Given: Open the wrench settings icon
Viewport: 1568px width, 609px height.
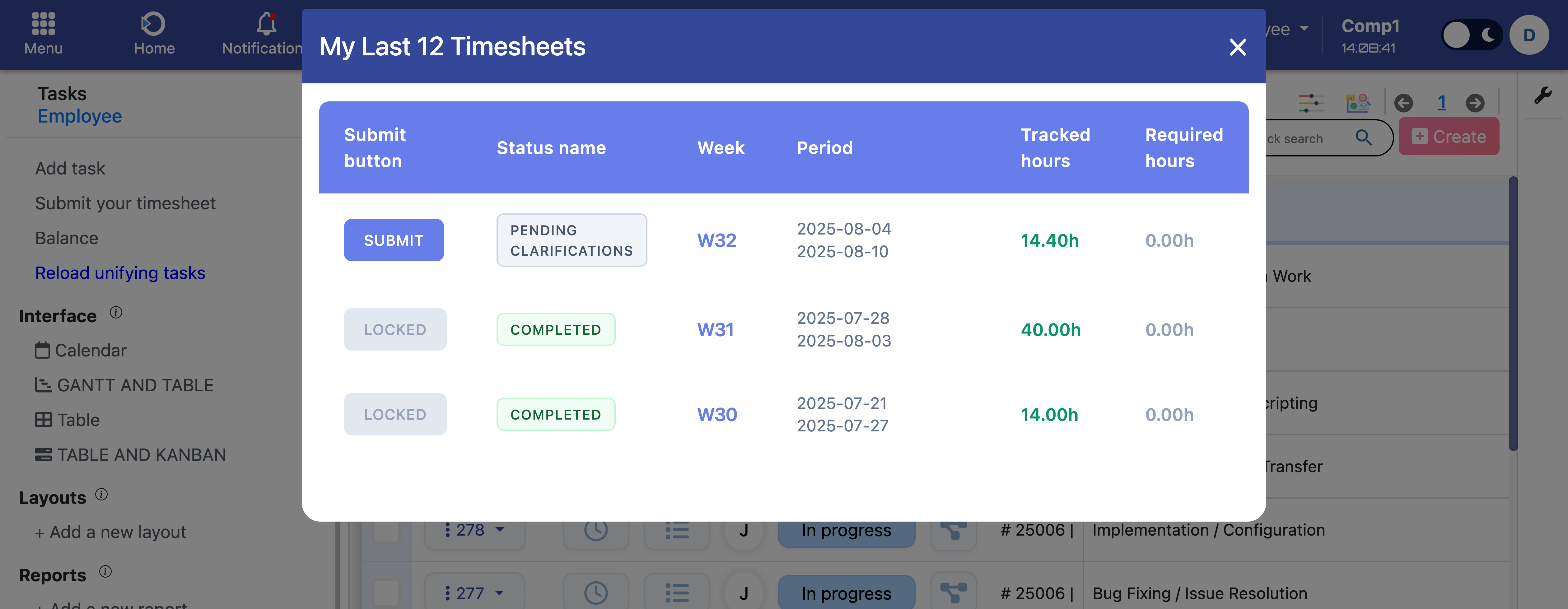Looking at the screenshot, I should click(x=1543, y=95).
